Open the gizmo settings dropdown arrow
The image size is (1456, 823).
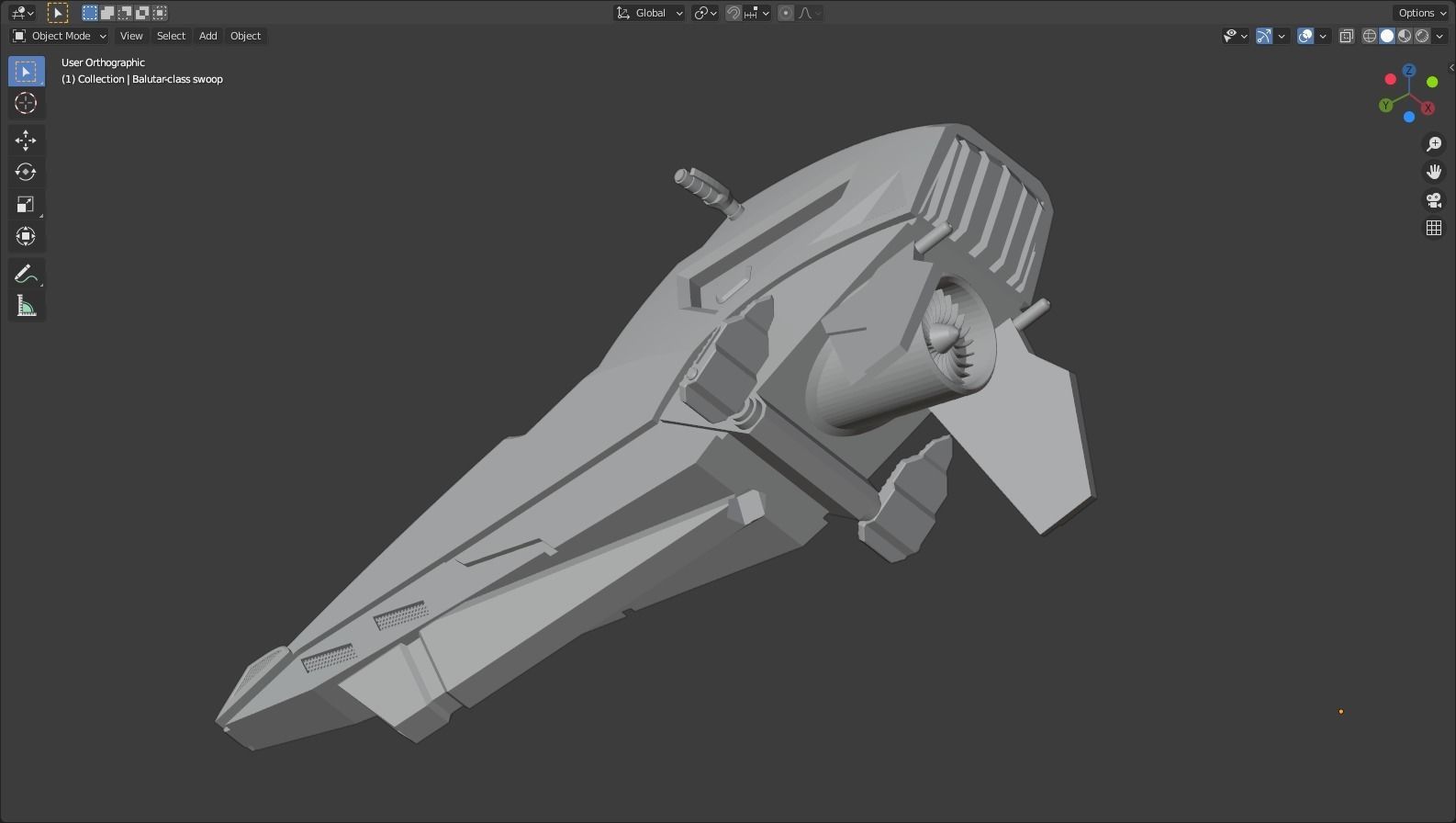(1282, 36)
